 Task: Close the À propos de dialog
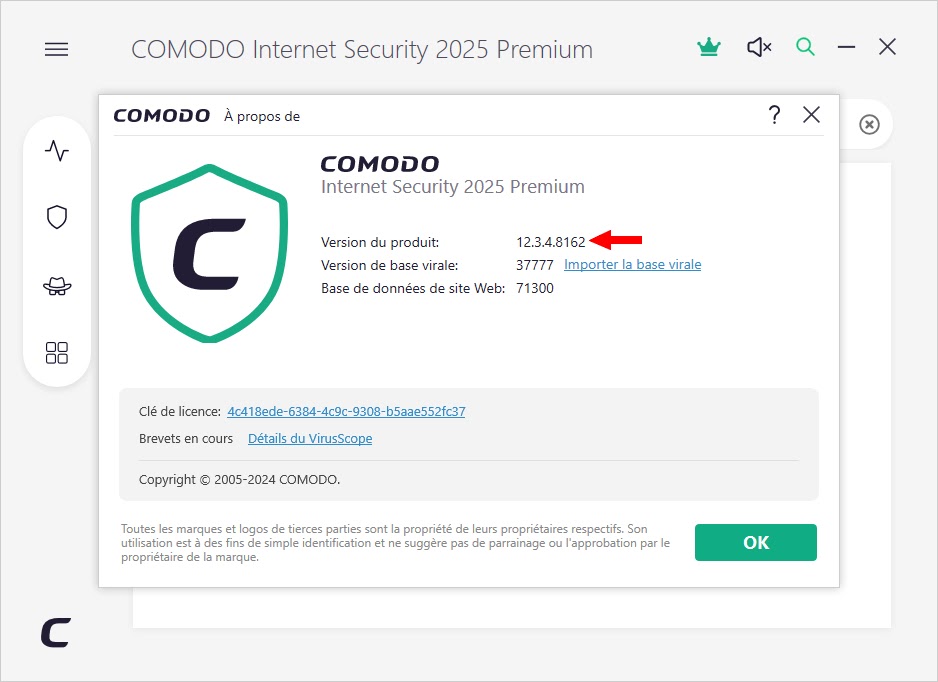coord(811,114)
